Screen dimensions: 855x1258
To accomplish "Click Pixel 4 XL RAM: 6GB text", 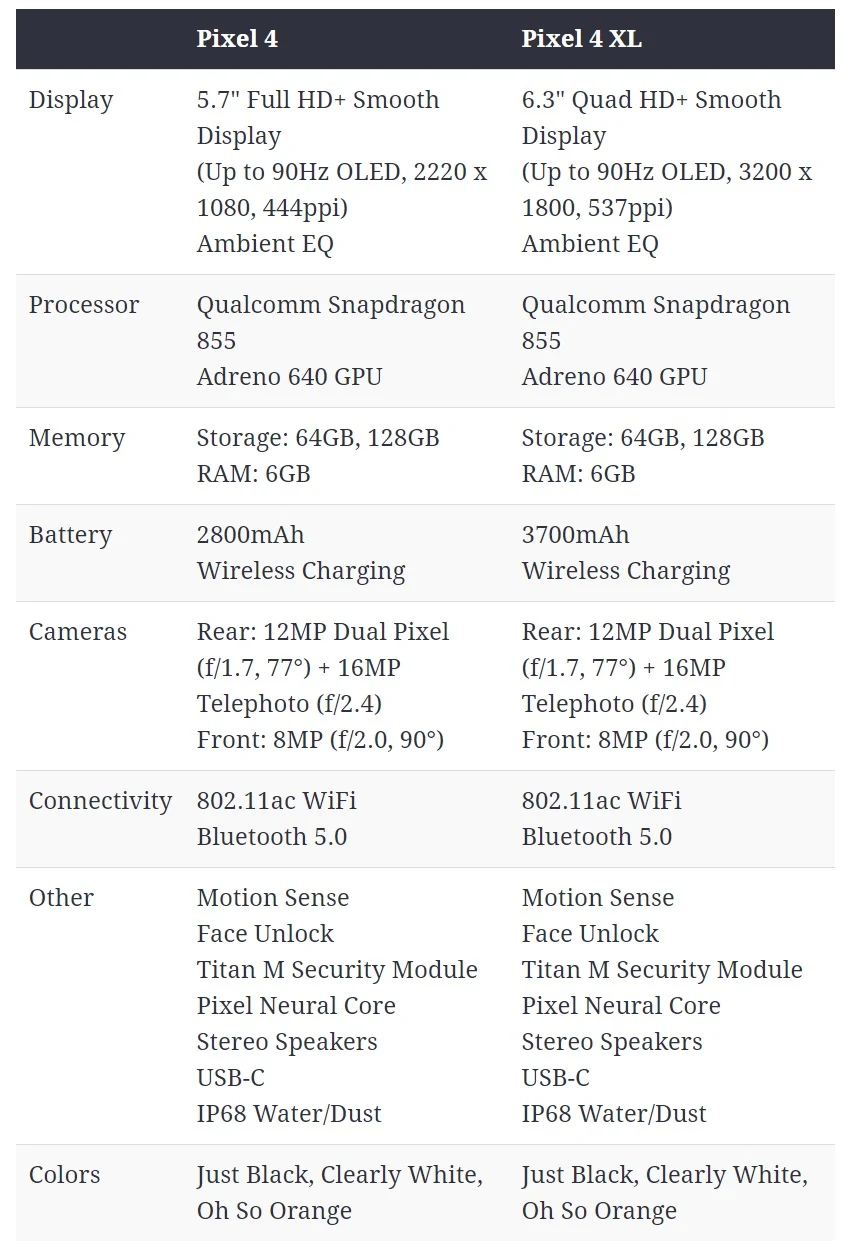I will click(x=578, y=474).
